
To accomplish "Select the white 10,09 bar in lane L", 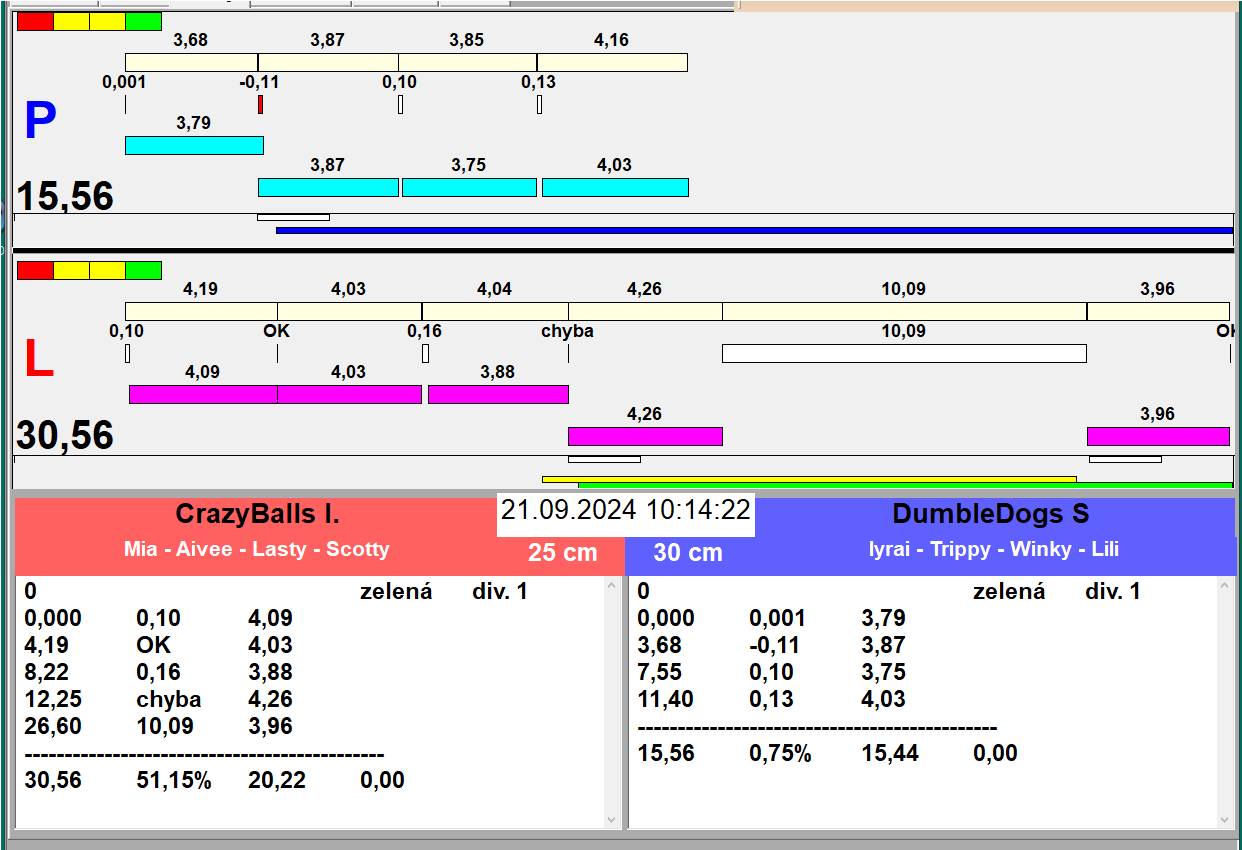I will (903, 353).
